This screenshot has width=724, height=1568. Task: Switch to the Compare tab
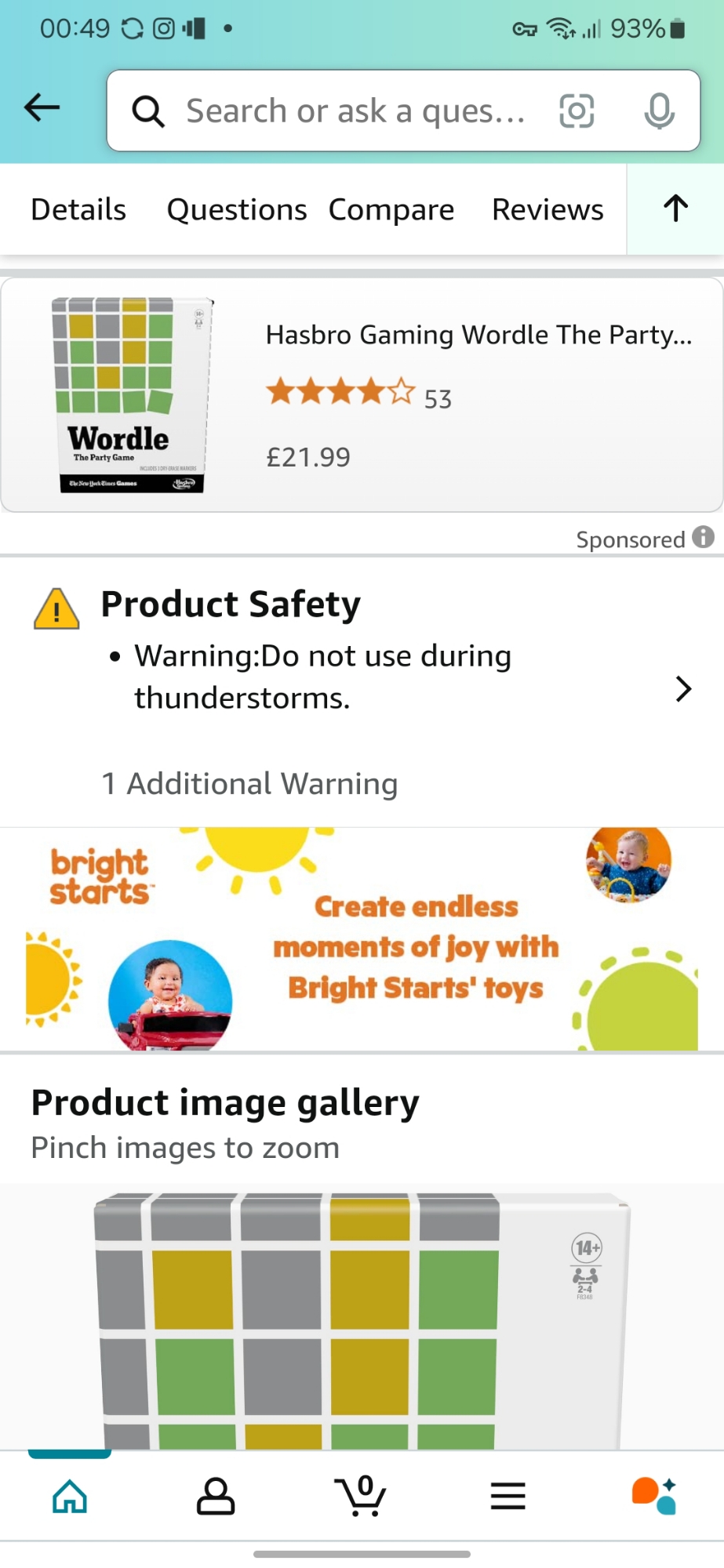[391, 209]
